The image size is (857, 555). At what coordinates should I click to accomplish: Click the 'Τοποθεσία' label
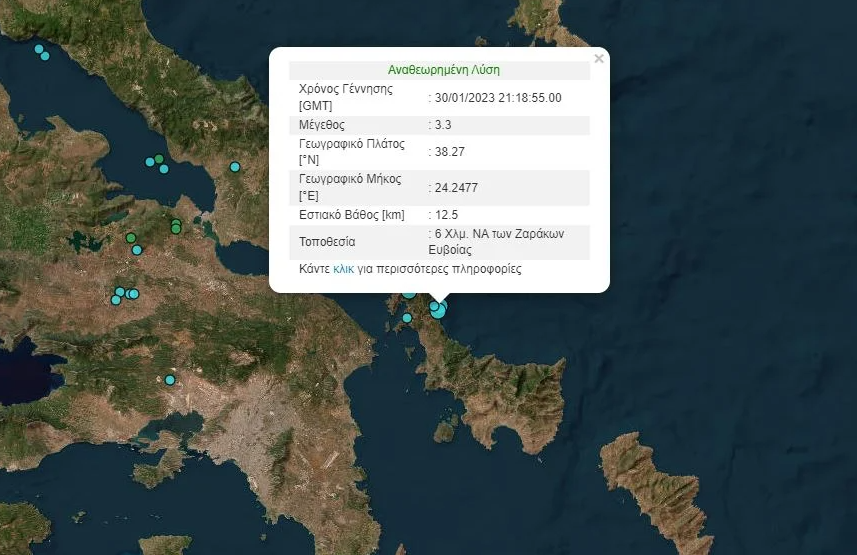[327, 242]
